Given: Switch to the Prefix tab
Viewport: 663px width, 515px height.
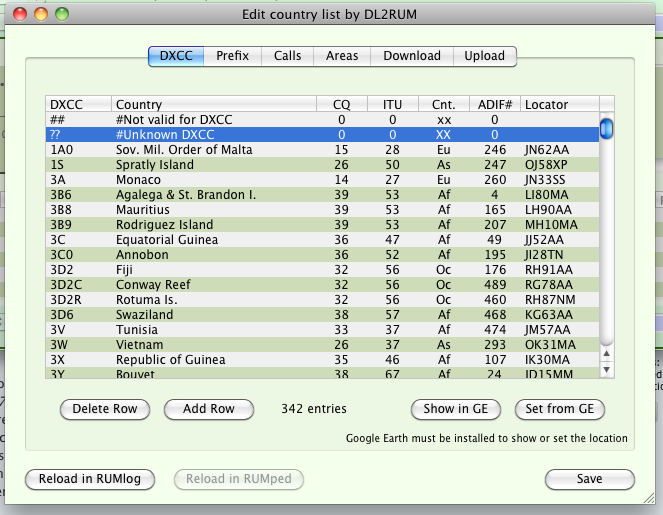Looking at the screenshot, I should 233,56.
